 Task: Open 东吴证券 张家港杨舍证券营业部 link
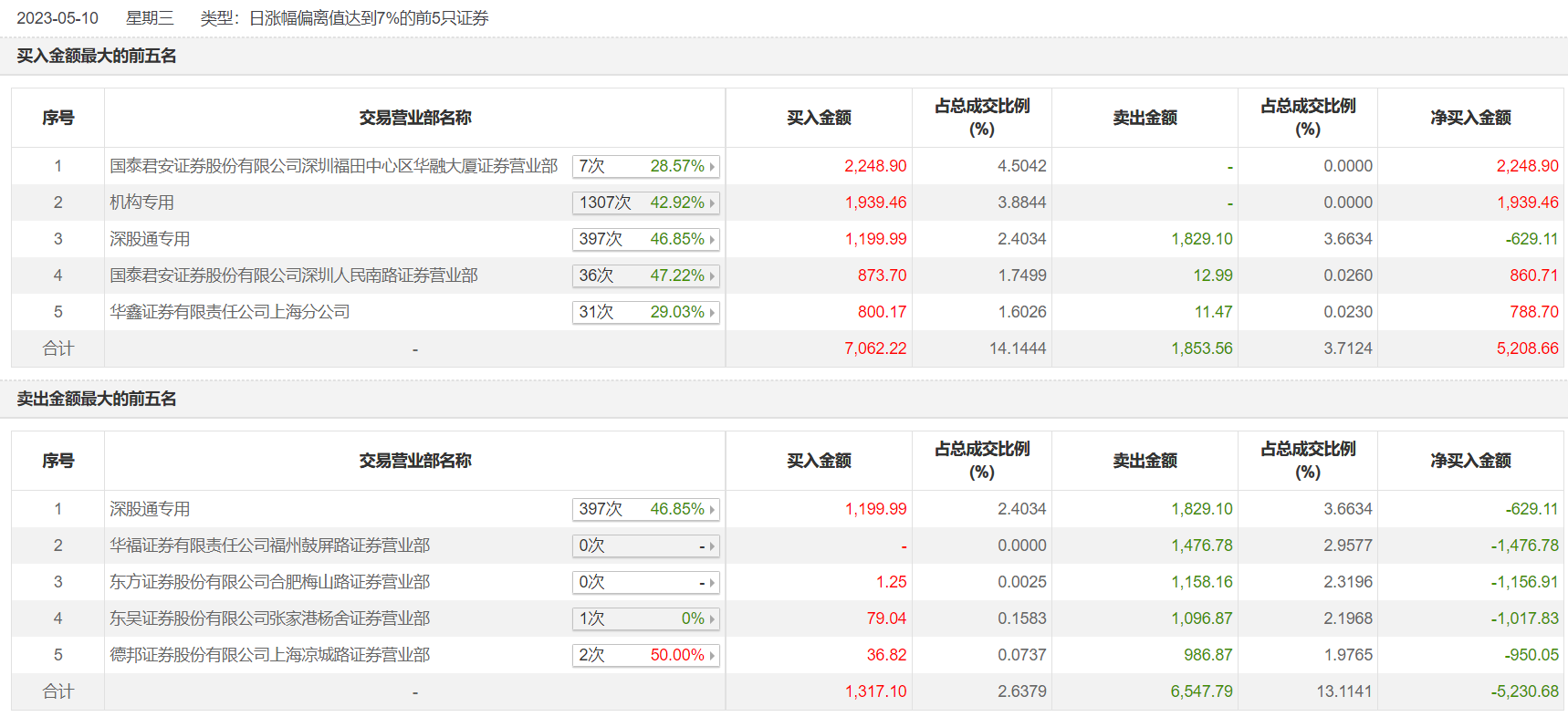point(269,618)
